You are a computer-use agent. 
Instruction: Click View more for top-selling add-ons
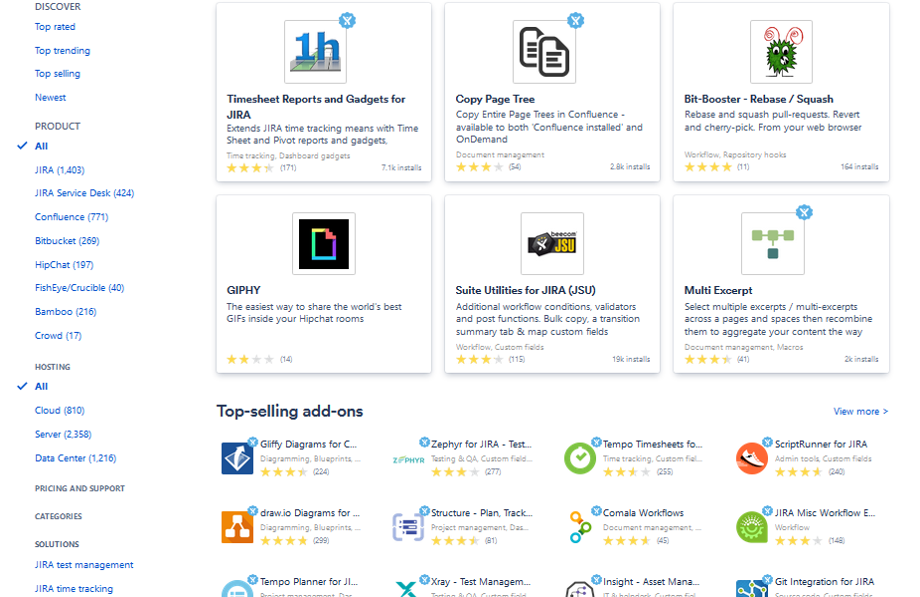pos(861,412)
